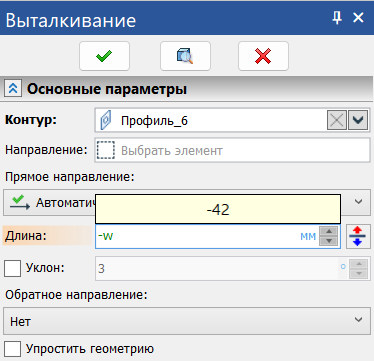374x361 pixels.
Task: Open the Контур dropdown arrow
Action: pyautogui.click(x=358, y=120)
